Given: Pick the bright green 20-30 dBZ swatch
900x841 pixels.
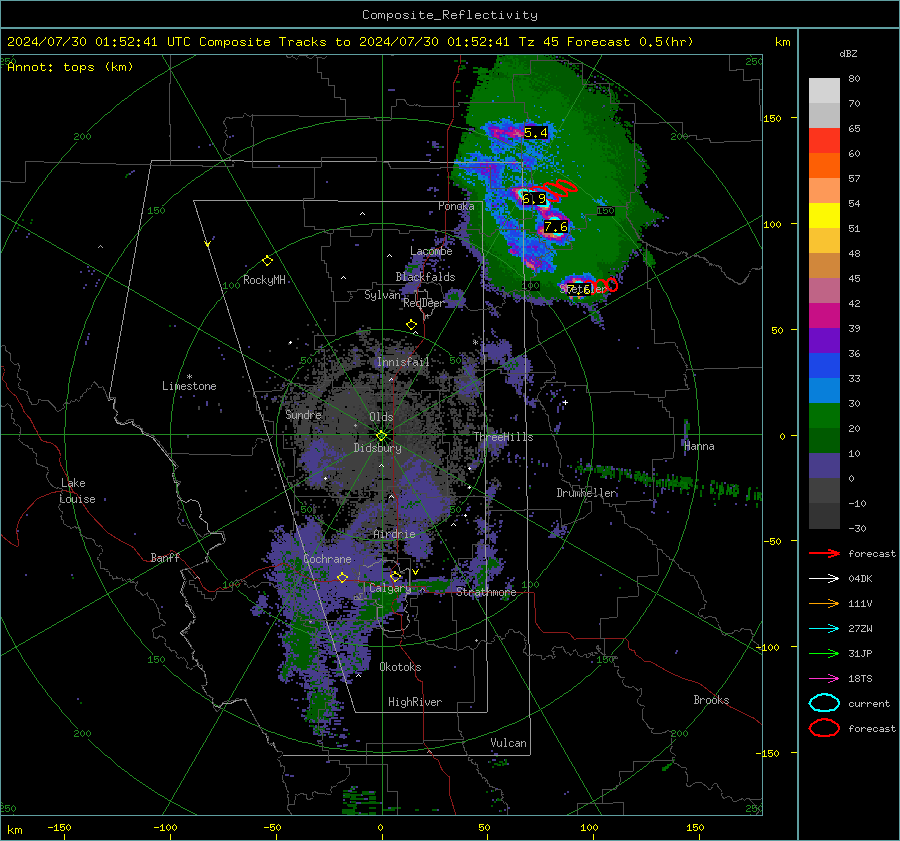Looking at the screenshot, I should (824, 416).
